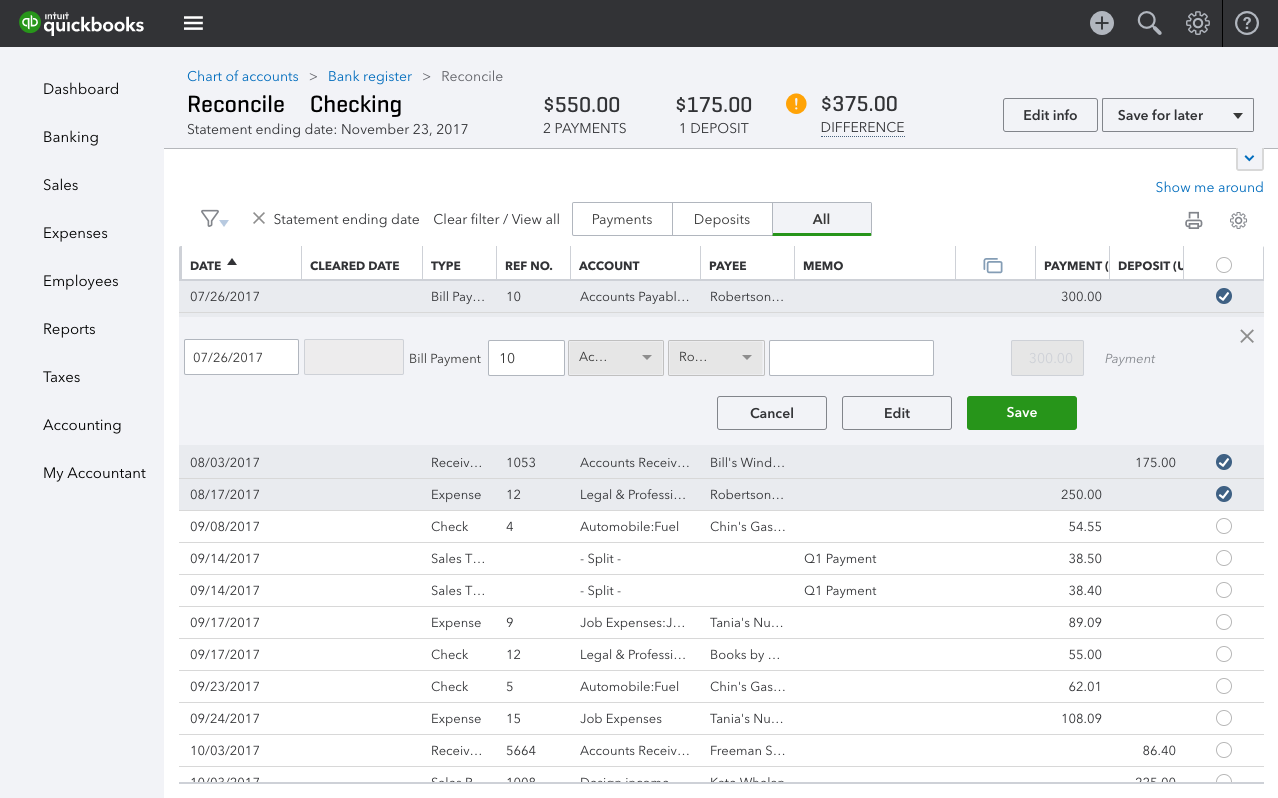Uncheck the 07/26/2017 Bill Payment row
1278x798 pixels.
pos(1224,296)
